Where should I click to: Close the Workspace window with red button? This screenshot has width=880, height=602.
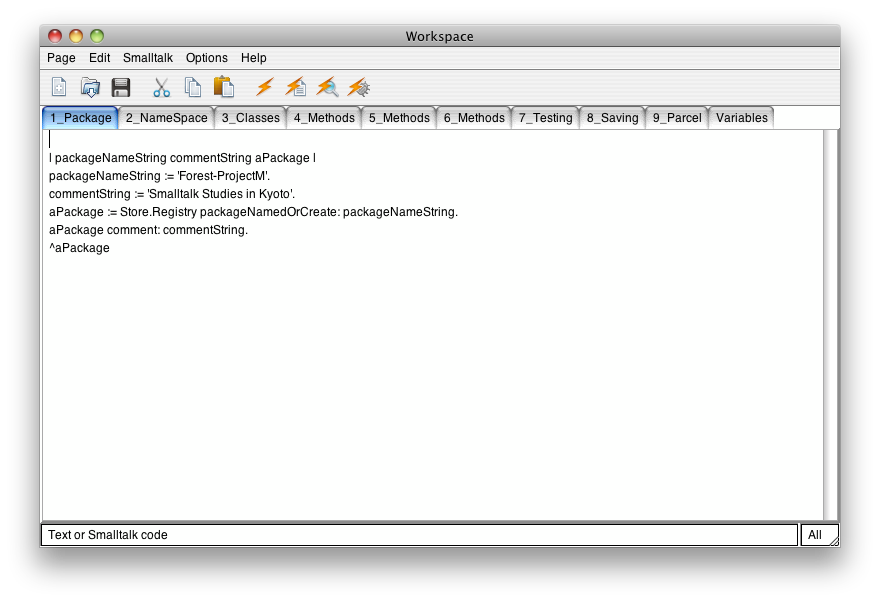click(x=55, y=36)
